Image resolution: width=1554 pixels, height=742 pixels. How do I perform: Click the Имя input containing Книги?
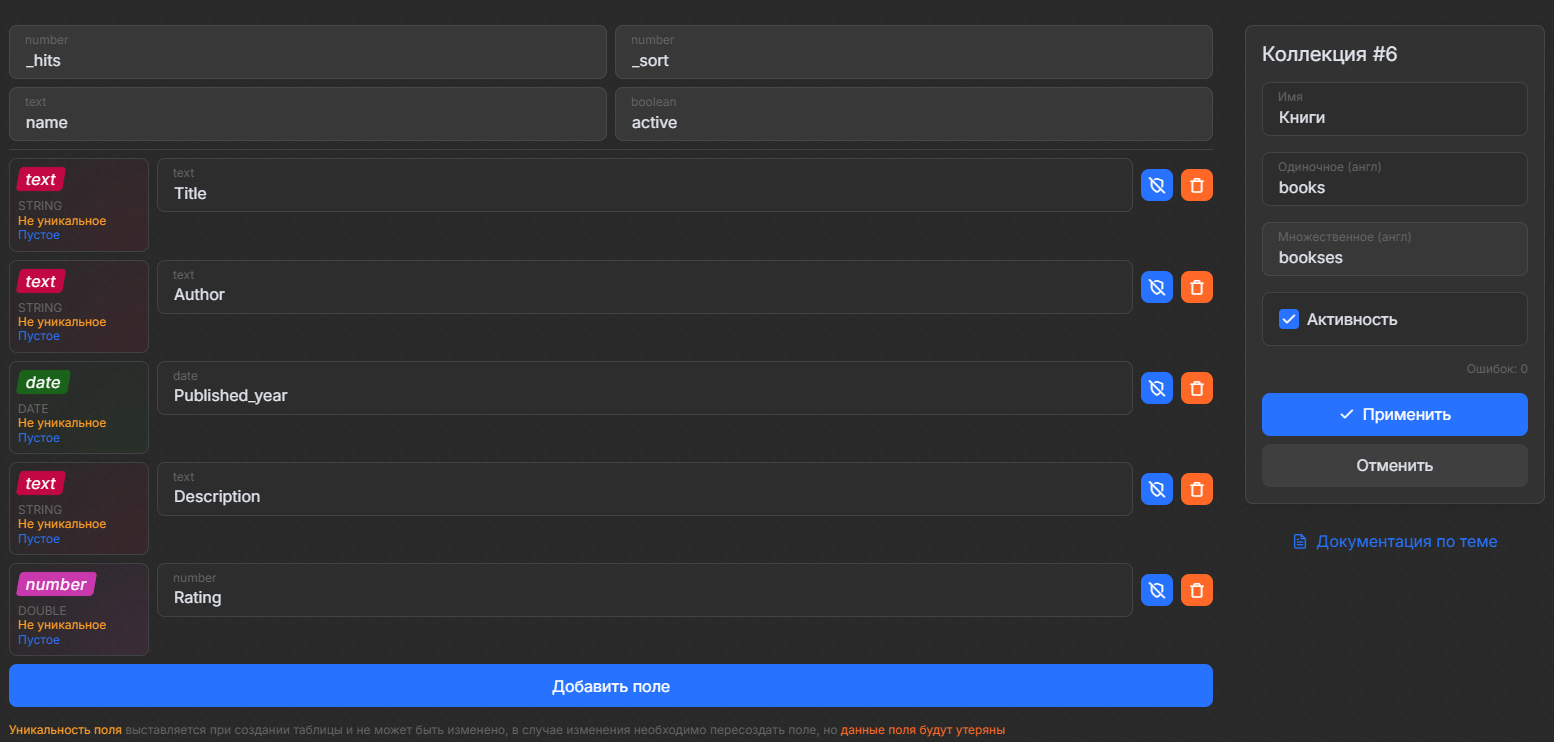(1394, 117)
